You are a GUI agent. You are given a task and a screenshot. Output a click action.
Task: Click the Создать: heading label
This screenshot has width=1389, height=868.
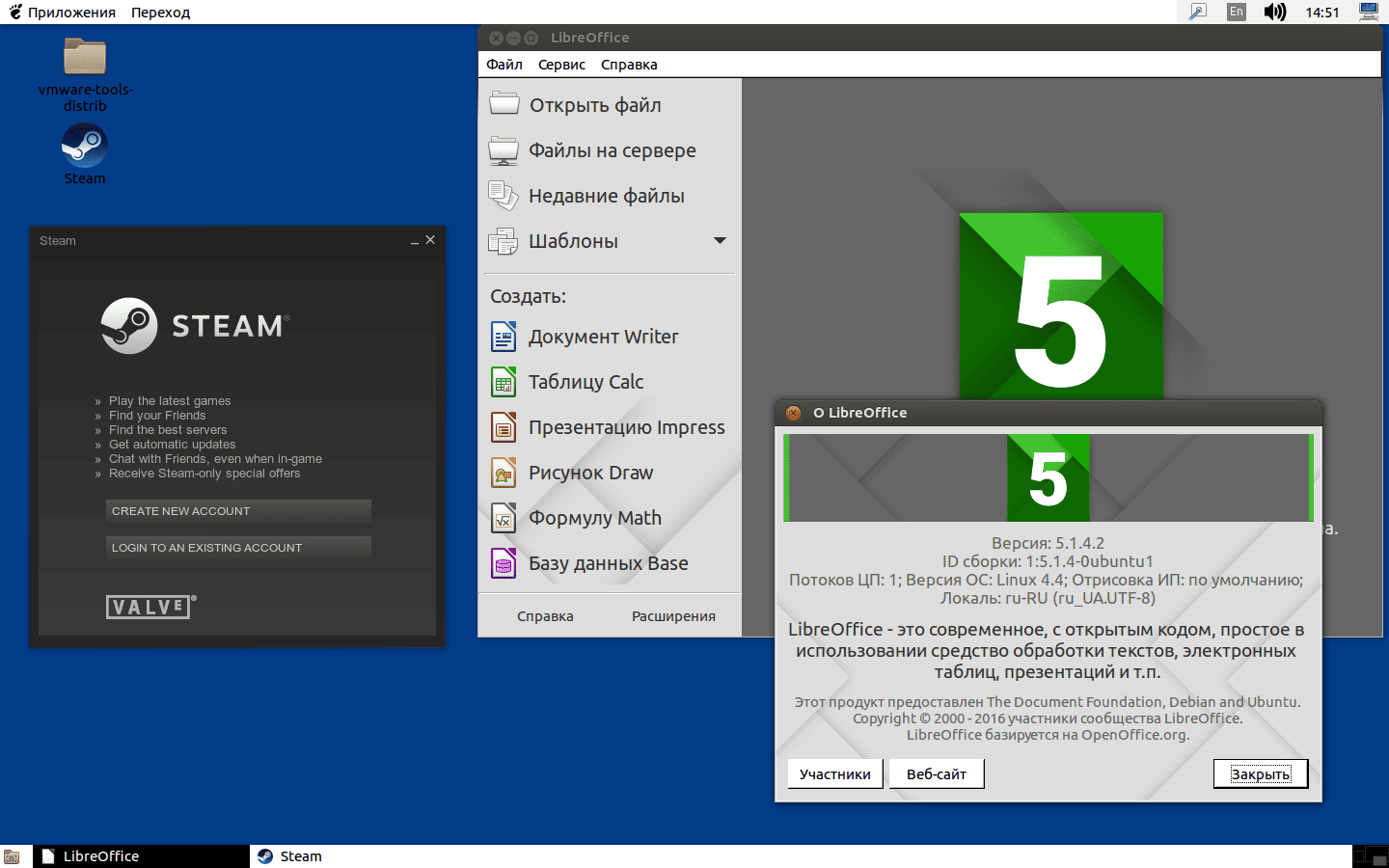(528, 296)
